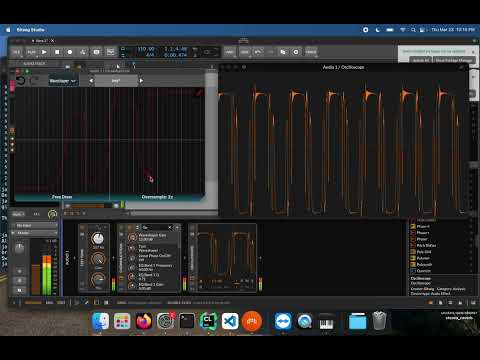
Task: Switch to the bottom-bar Edit view tab
Action: [61, 303]
